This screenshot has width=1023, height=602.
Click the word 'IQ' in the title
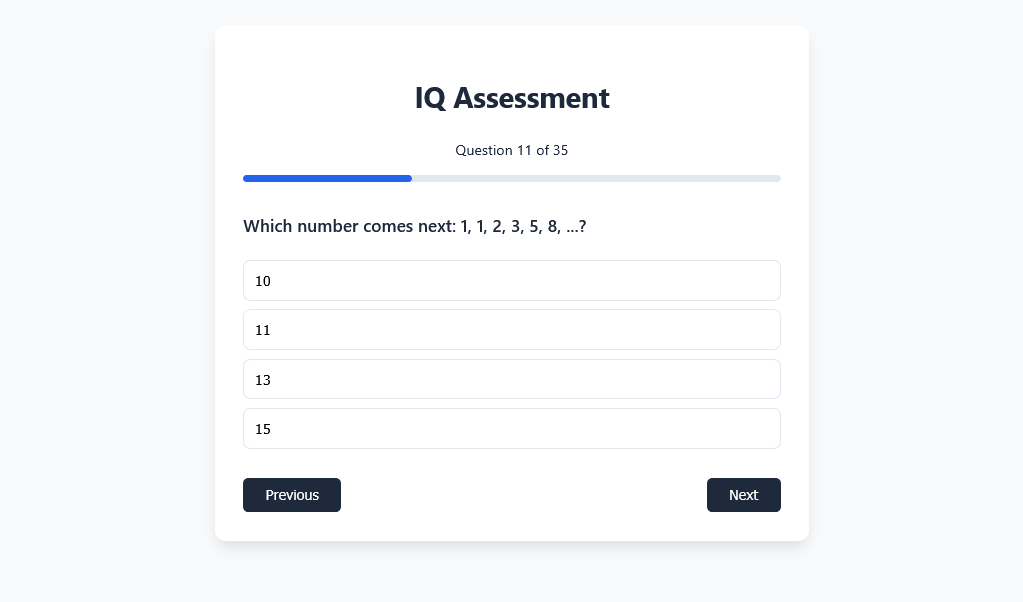[x=430, y=98]
